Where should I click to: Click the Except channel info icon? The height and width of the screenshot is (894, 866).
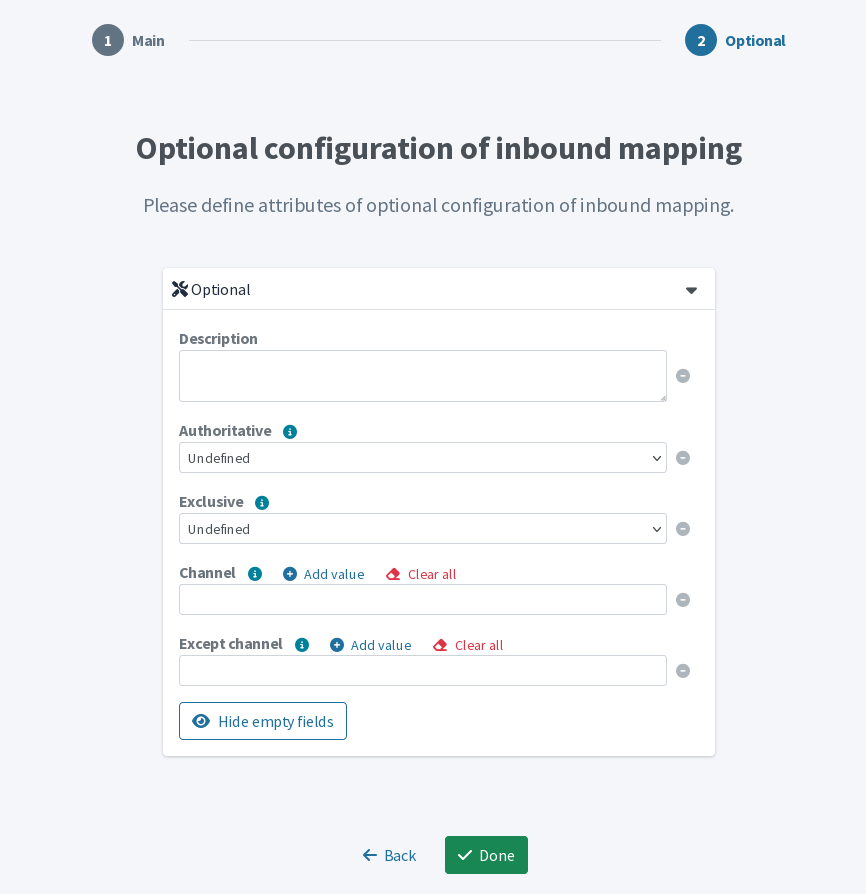click(x=302, y=645)
